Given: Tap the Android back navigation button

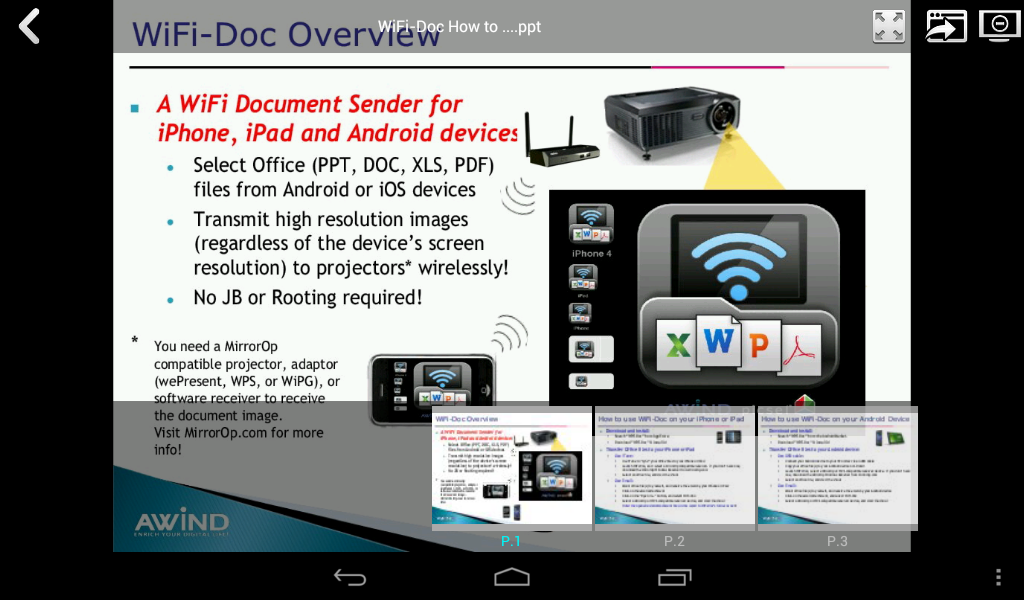Looking at the screenshot, I should pos(349,577).
